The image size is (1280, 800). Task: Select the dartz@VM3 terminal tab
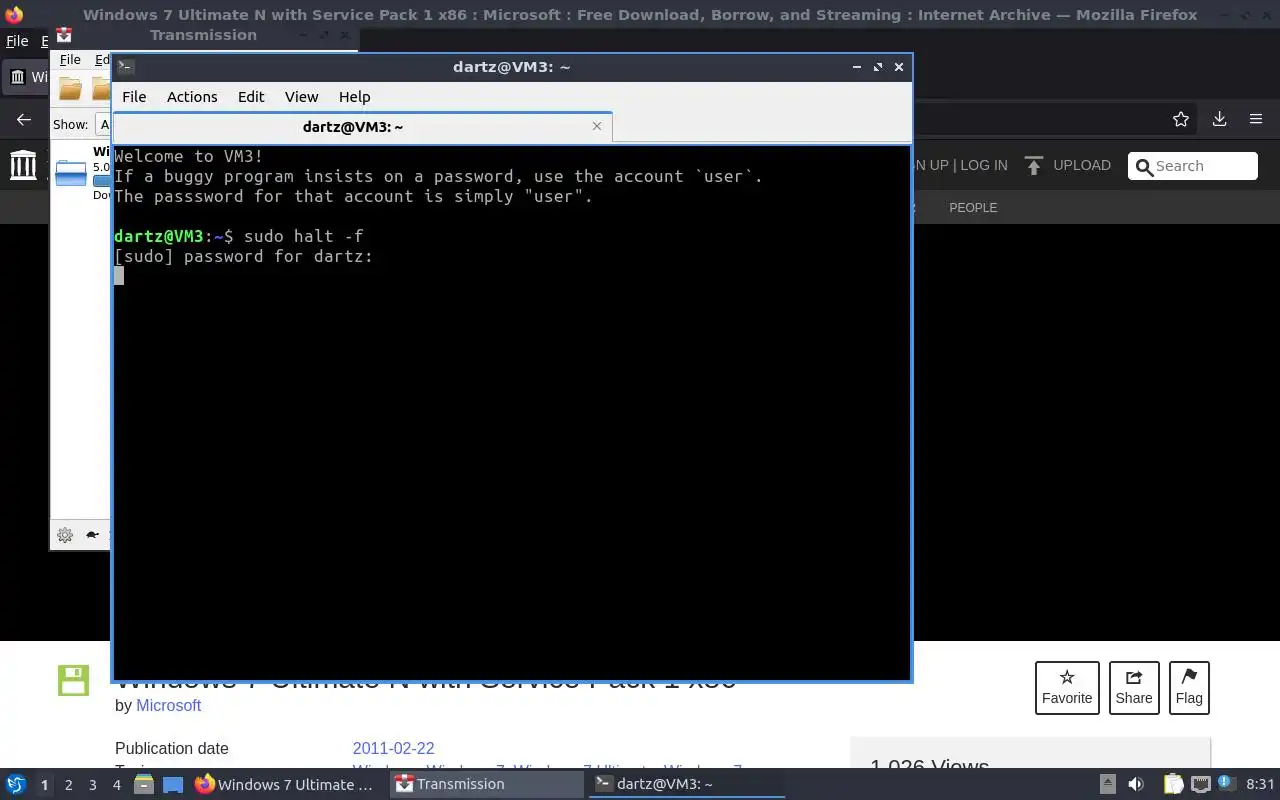353,127
